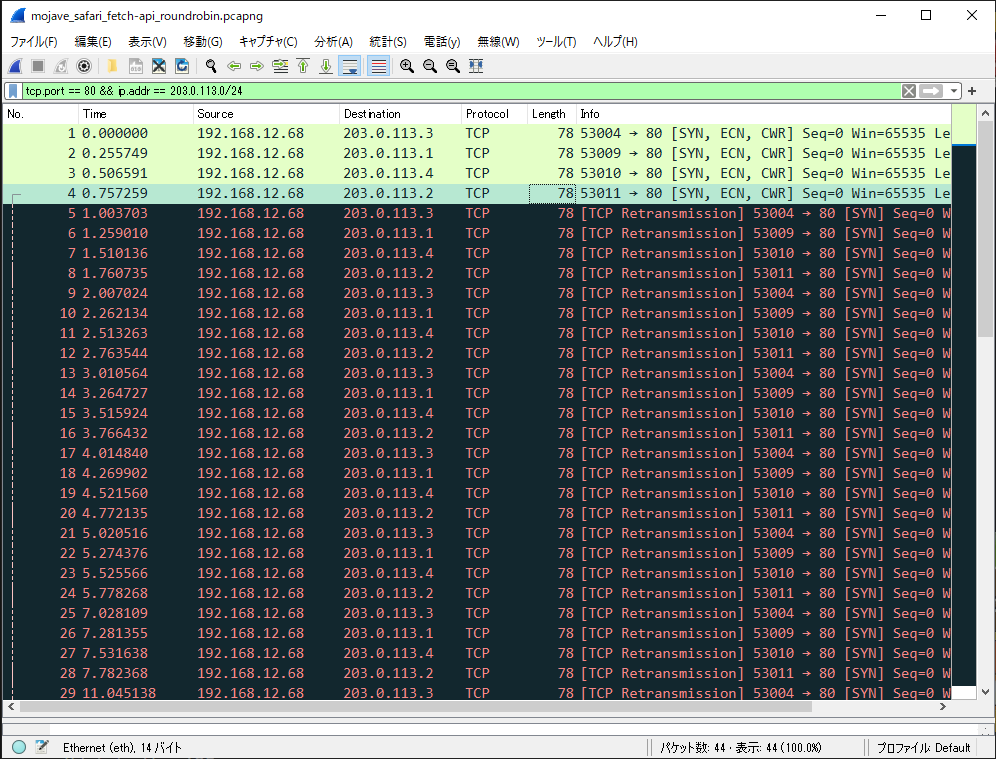Open the 編集(E) menu

tap(93, 42)
